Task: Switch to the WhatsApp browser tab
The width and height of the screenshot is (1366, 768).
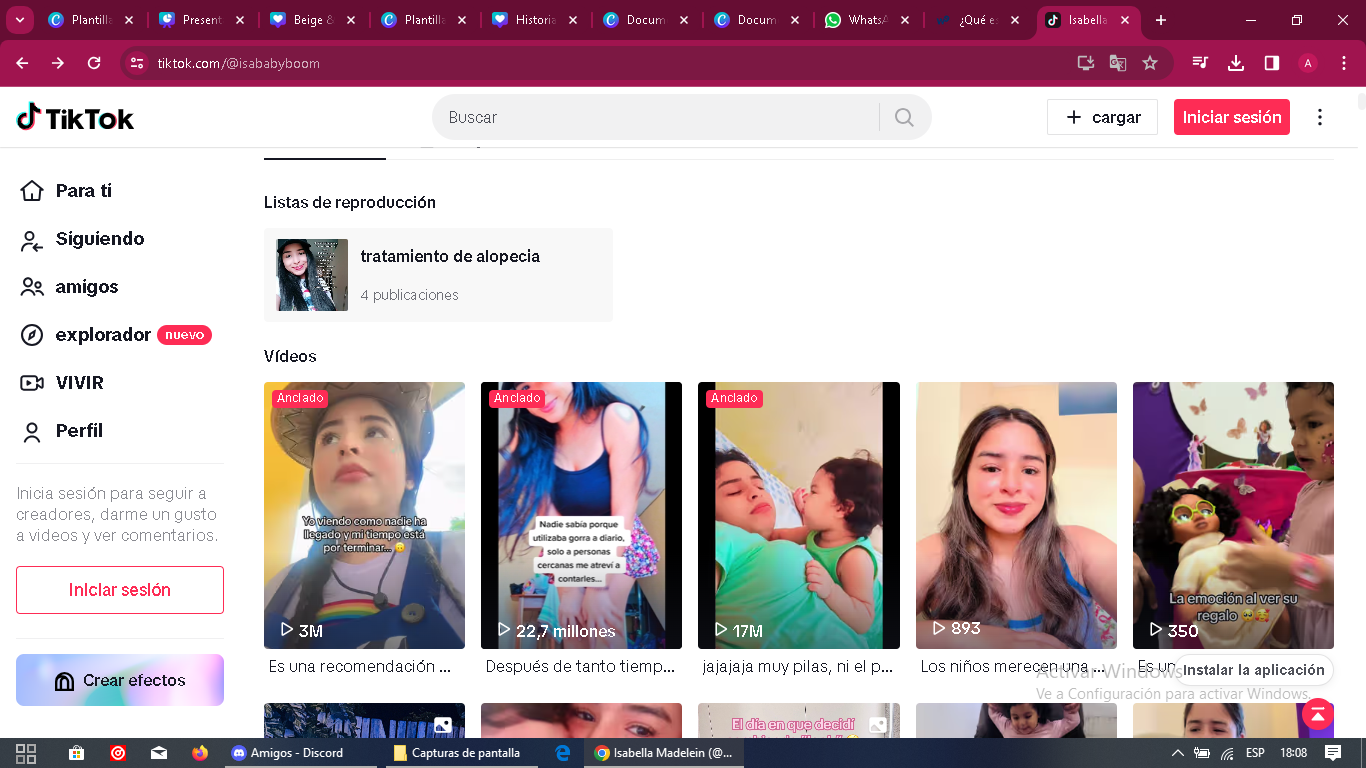Action: point(866,20)
